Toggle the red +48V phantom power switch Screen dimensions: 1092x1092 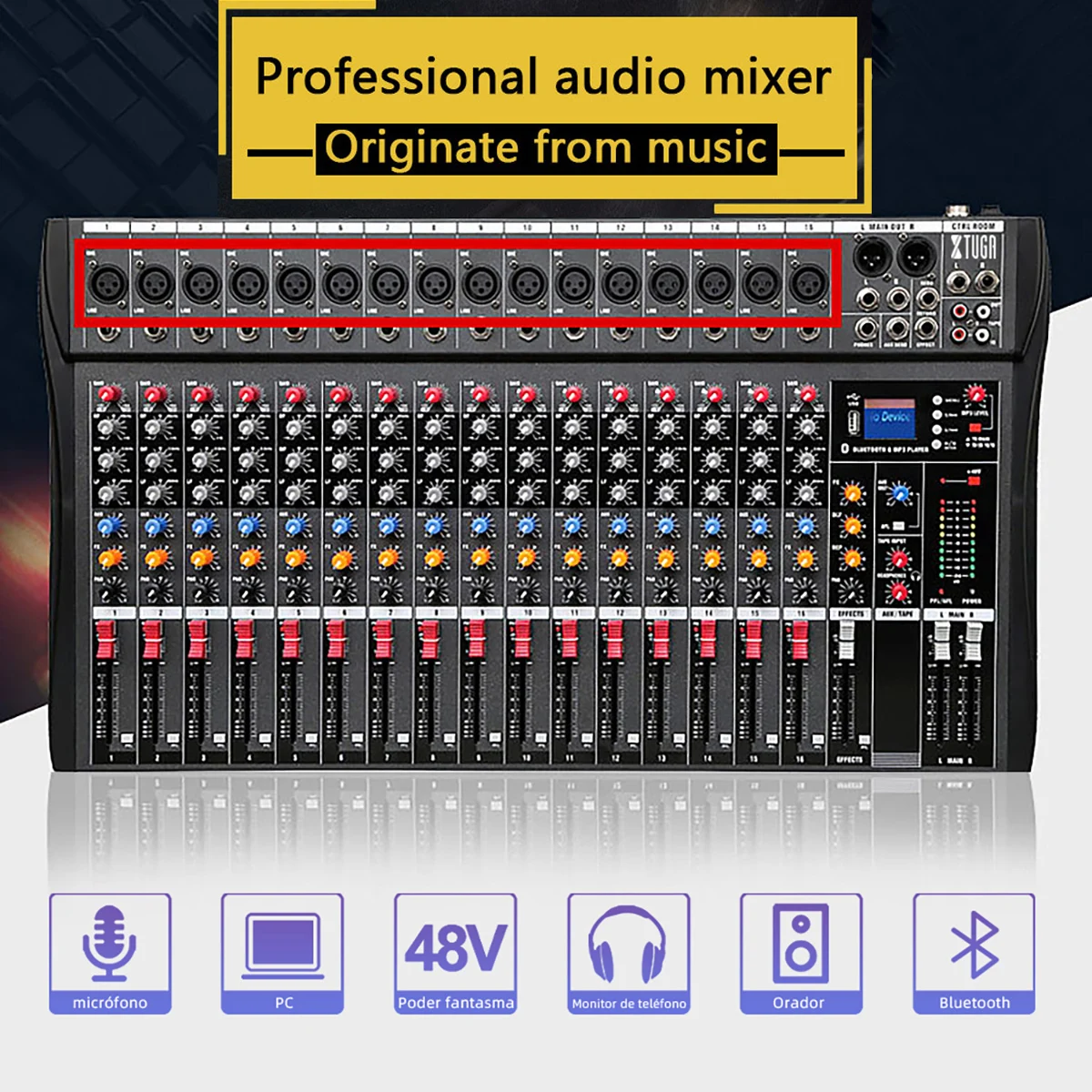click(x=974, y=480)
